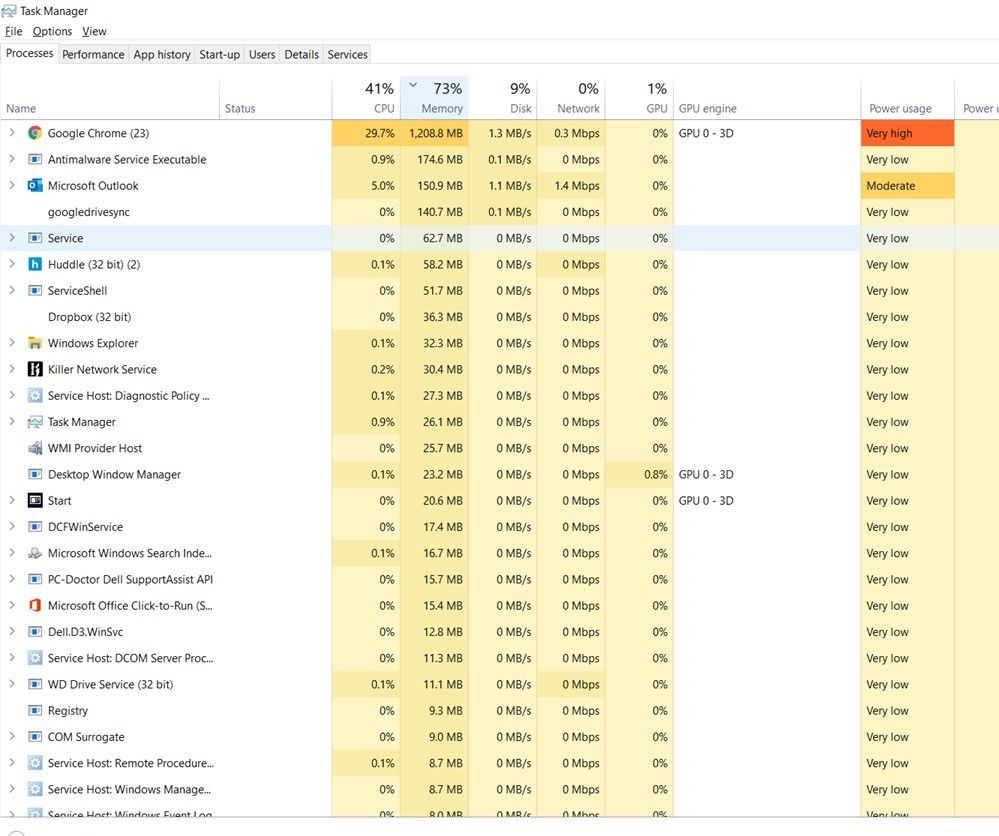Expand the Huddle (32 bit) (2) group
Screen dimensions: 999x836
[11, 264]
